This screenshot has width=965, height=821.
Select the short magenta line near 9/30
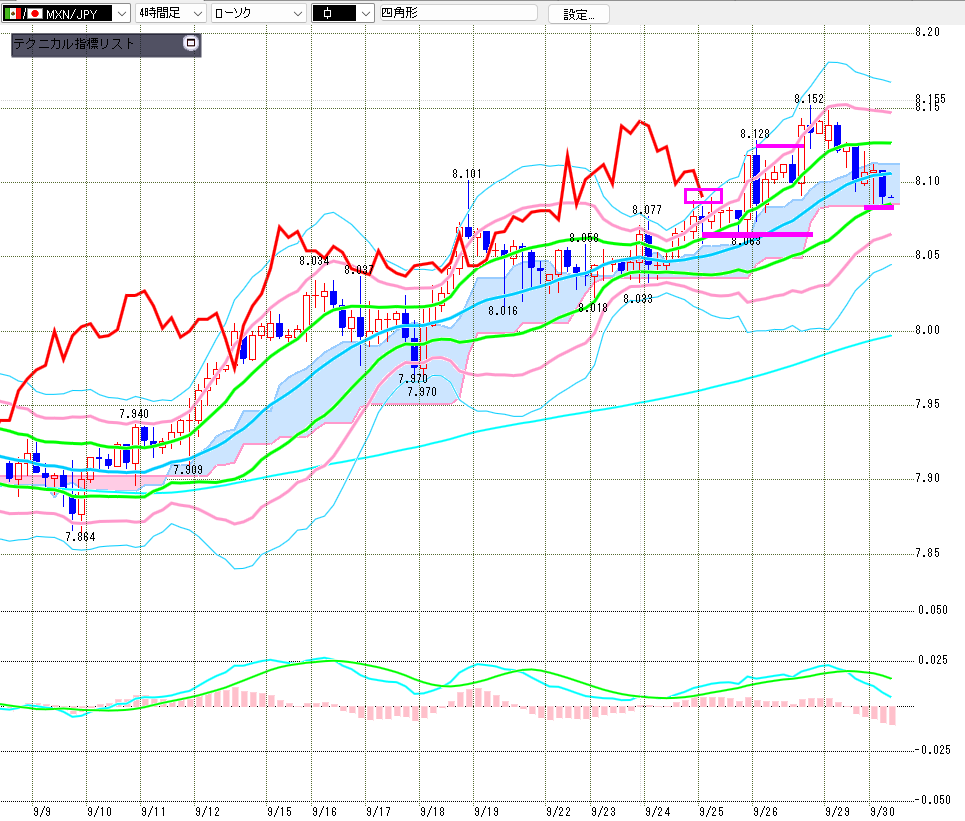point(879,207)
